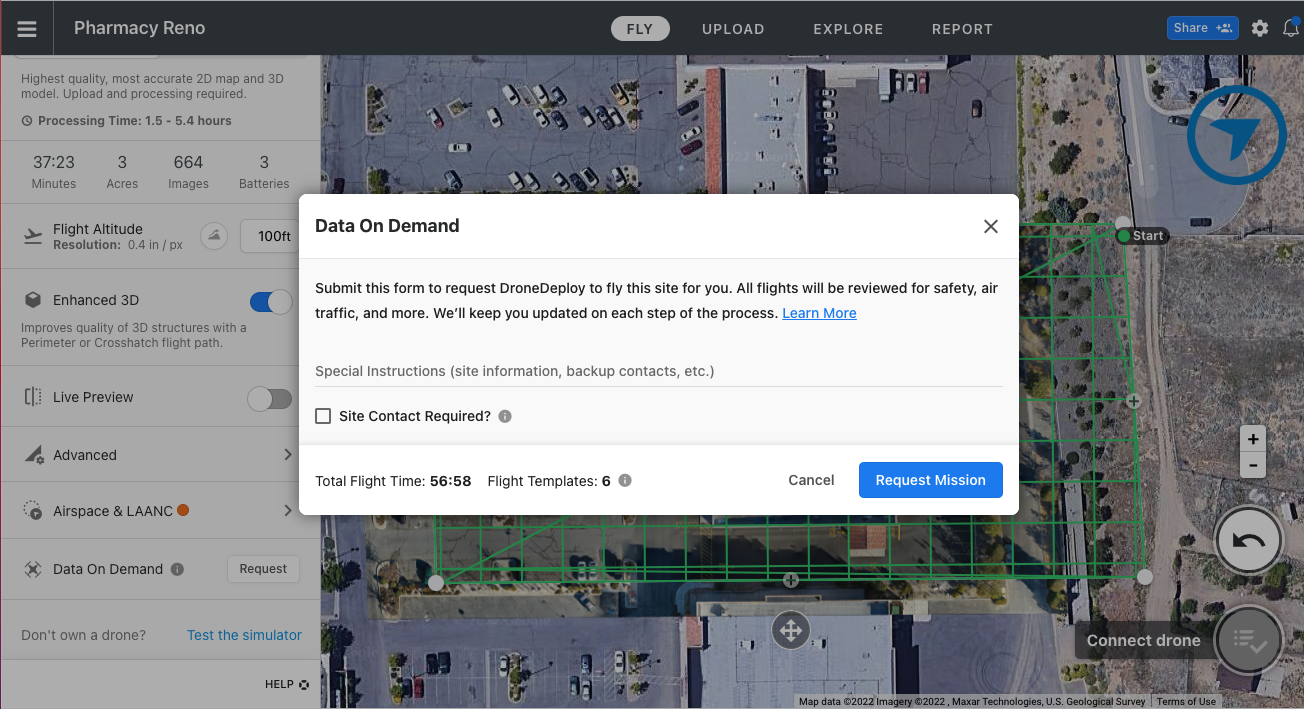The width and height of the screenshot is (1304, 709).
Task: Check the Site Contact Required checkbox
Action: pos(323,415)
